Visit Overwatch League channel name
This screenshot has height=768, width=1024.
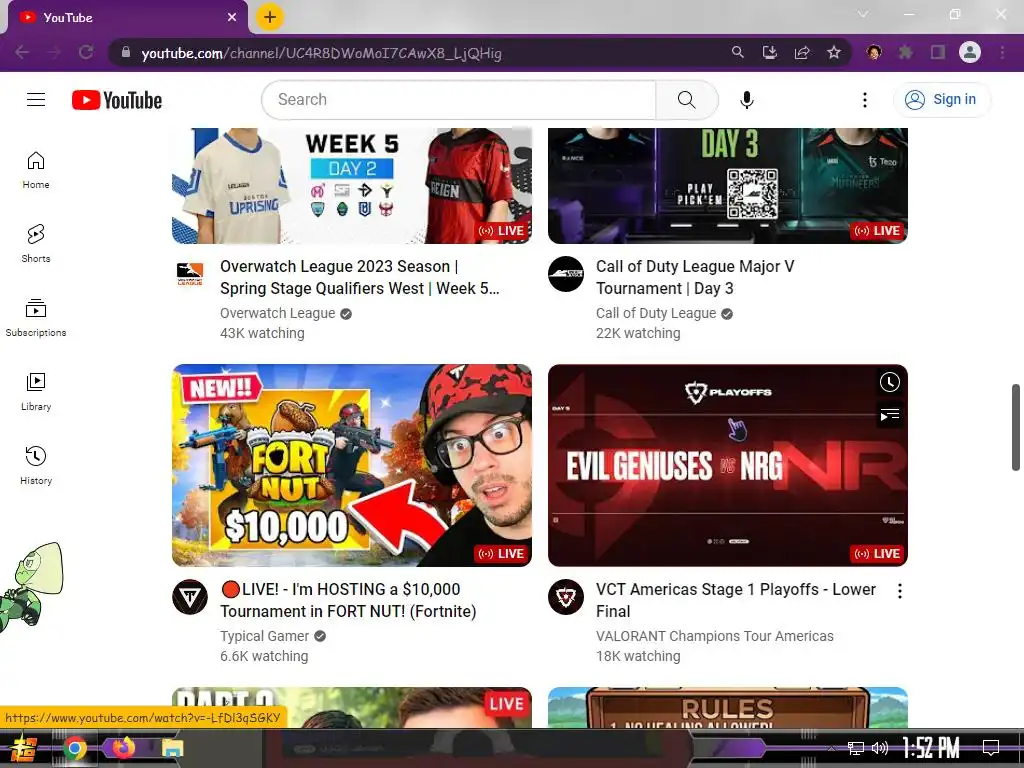(x=278, y=313)
